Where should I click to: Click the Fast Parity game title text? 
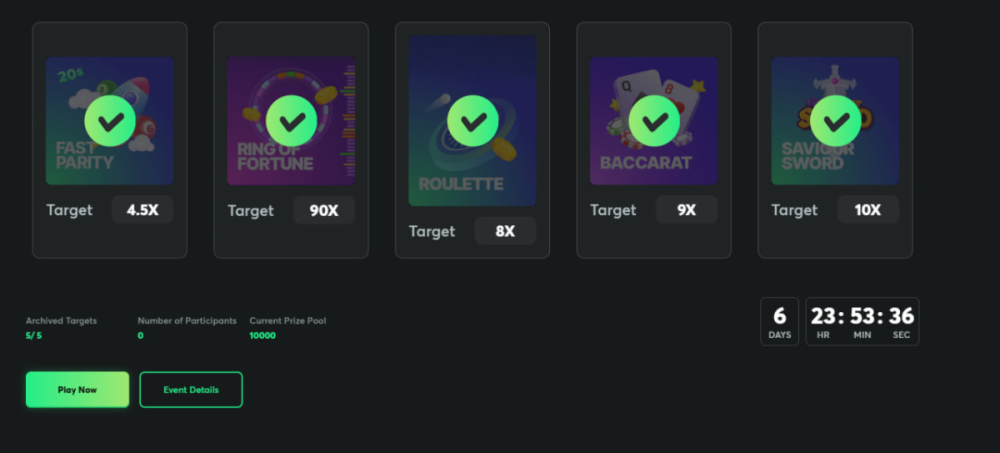click(85, 156)
